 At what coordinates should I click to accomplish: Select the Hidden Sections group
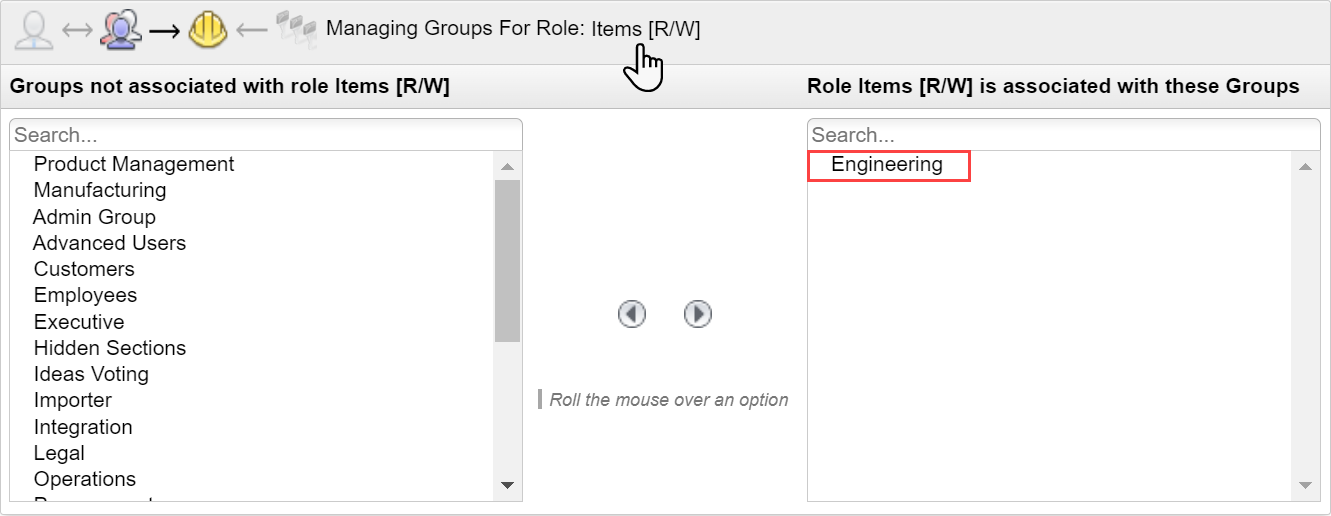[x=110, y=348]
